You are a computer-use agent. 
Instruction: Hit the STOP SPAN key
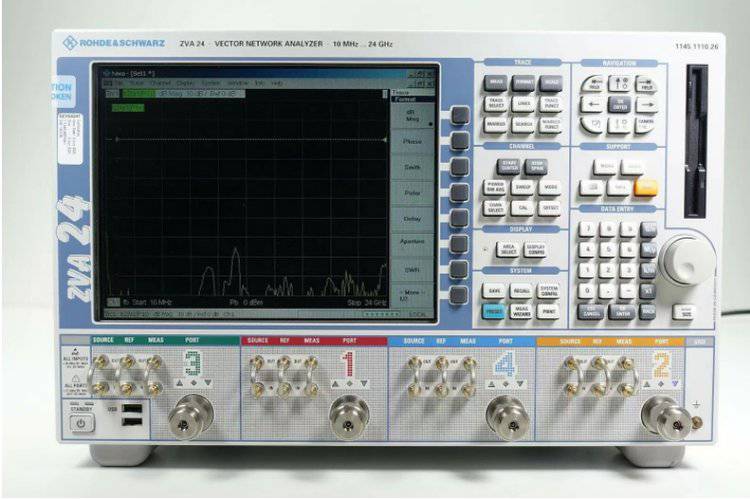tap(537, 166)
